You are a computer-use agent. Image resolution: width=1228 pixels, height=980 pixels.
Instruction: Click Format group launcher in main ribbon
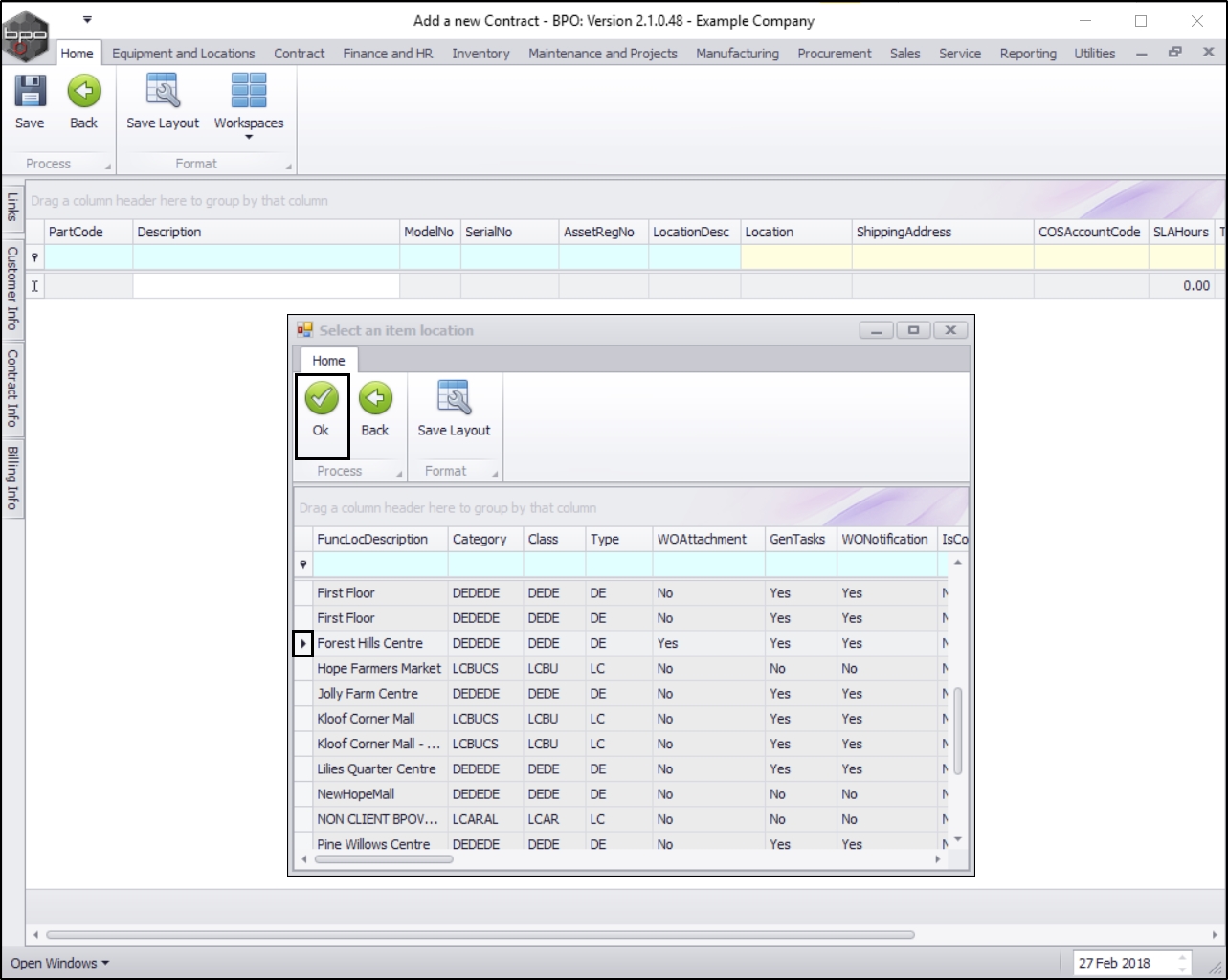click(x=289, y=167)
